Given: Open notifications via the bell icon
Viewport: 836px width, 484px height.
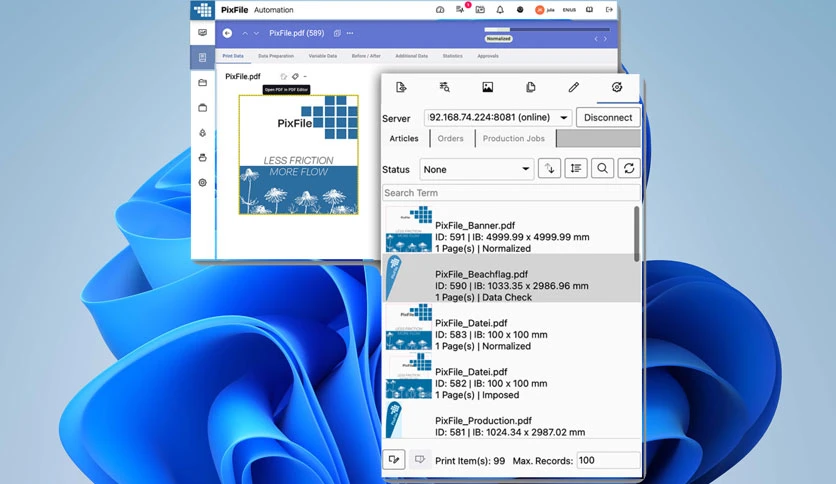Looking at the screenshot, I should point(500,10).
